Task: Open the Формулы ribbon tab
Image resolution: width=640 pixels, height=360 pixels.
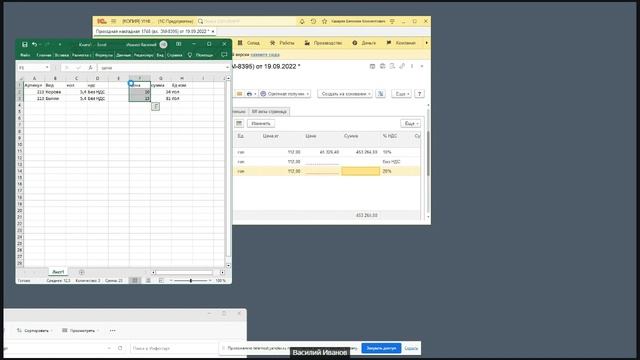Action: click(104, 55)
